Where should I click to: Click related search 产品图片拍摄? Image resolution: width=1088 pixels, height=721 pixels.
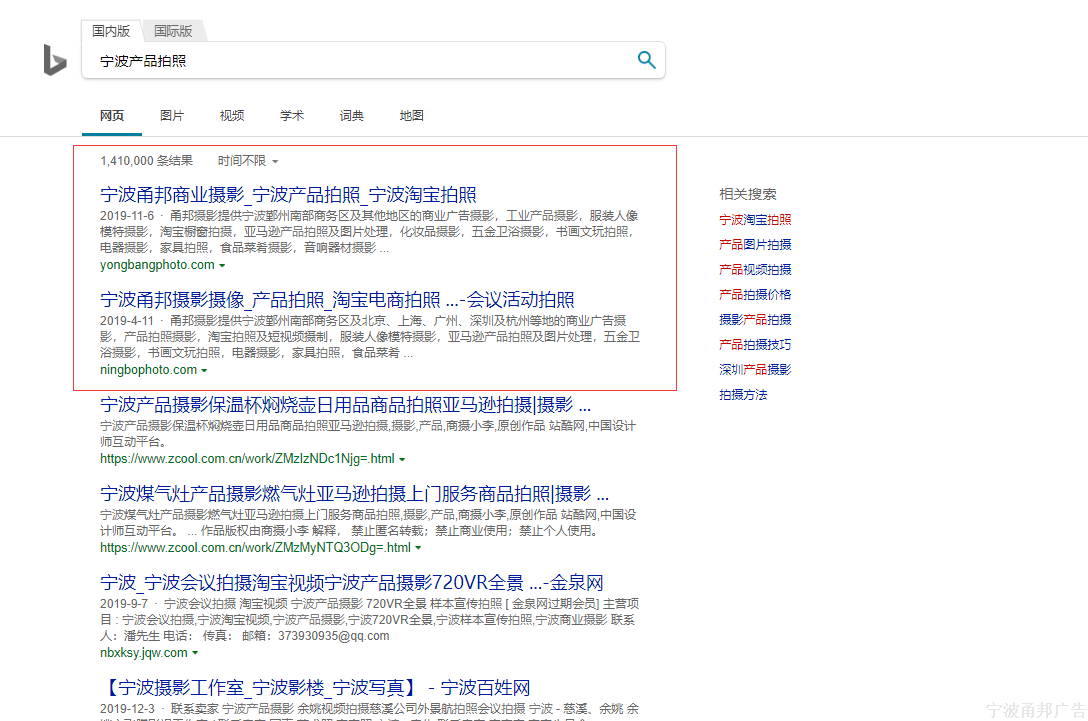point(755,245)
